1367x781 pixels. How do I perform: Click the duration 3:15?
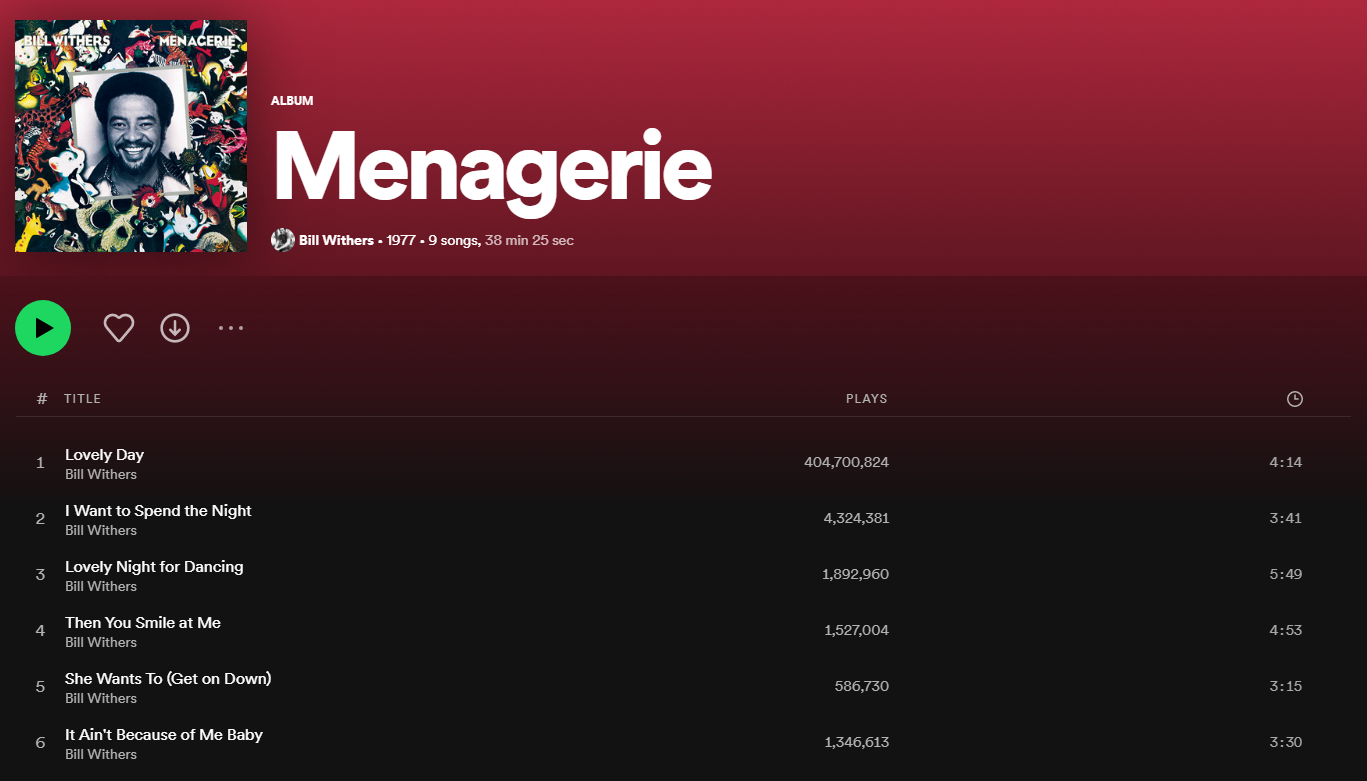1286,687
